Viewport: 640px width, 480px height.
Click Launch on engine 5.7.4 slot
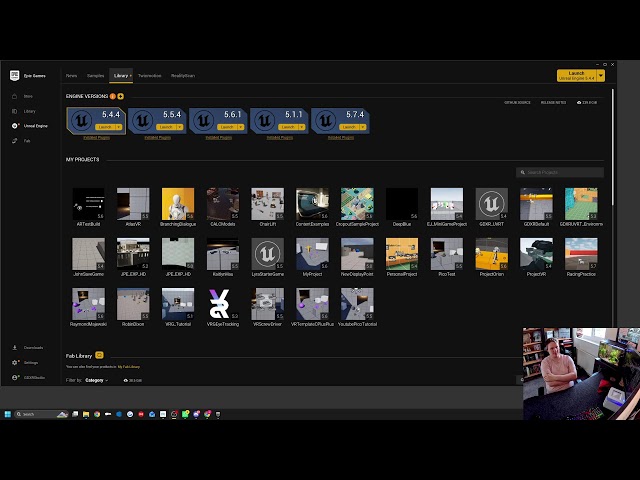(349, 127)
